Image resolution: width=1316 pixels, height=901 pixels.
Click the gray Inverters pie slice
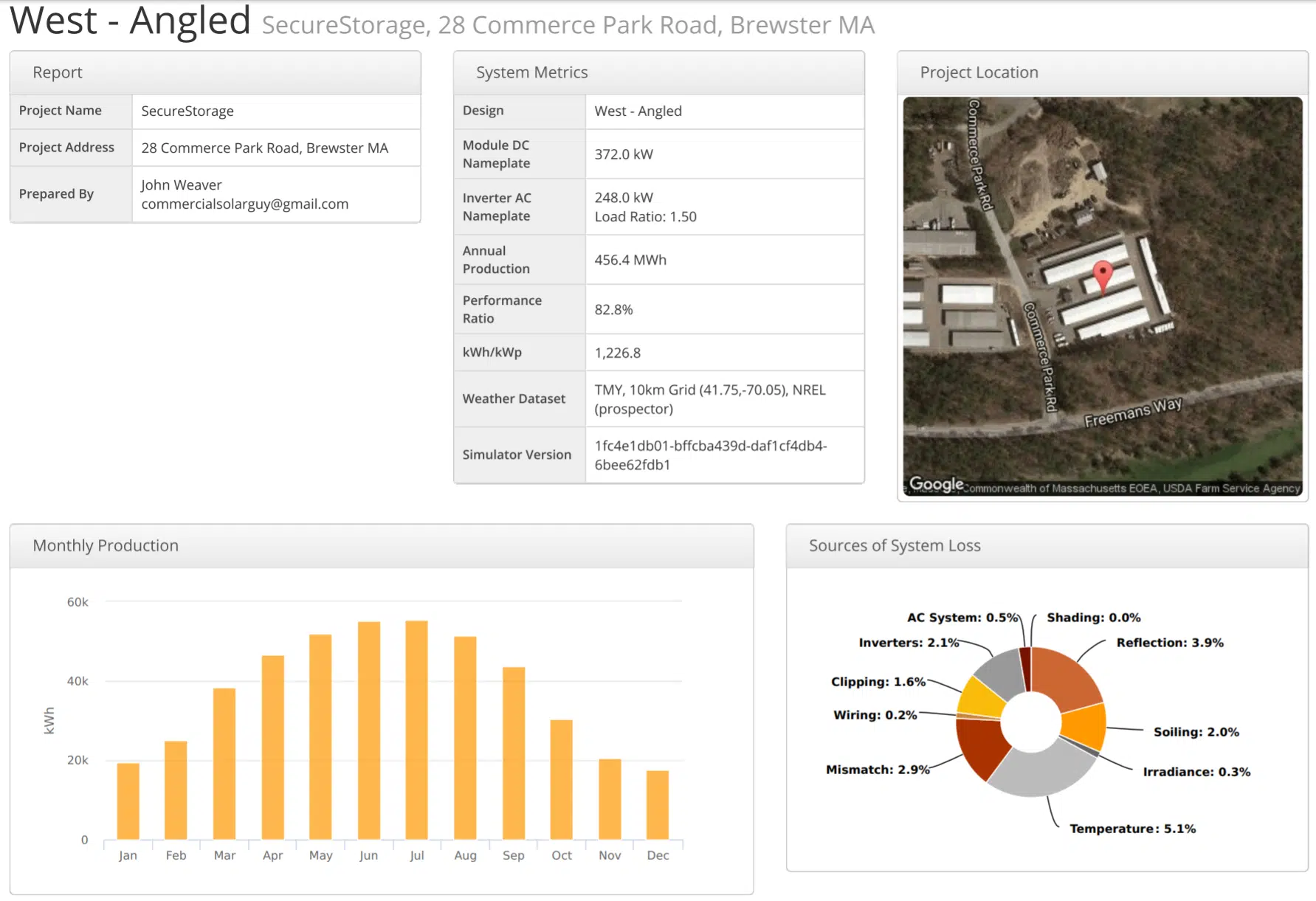pyautogui.click(x=1002, y=673)
